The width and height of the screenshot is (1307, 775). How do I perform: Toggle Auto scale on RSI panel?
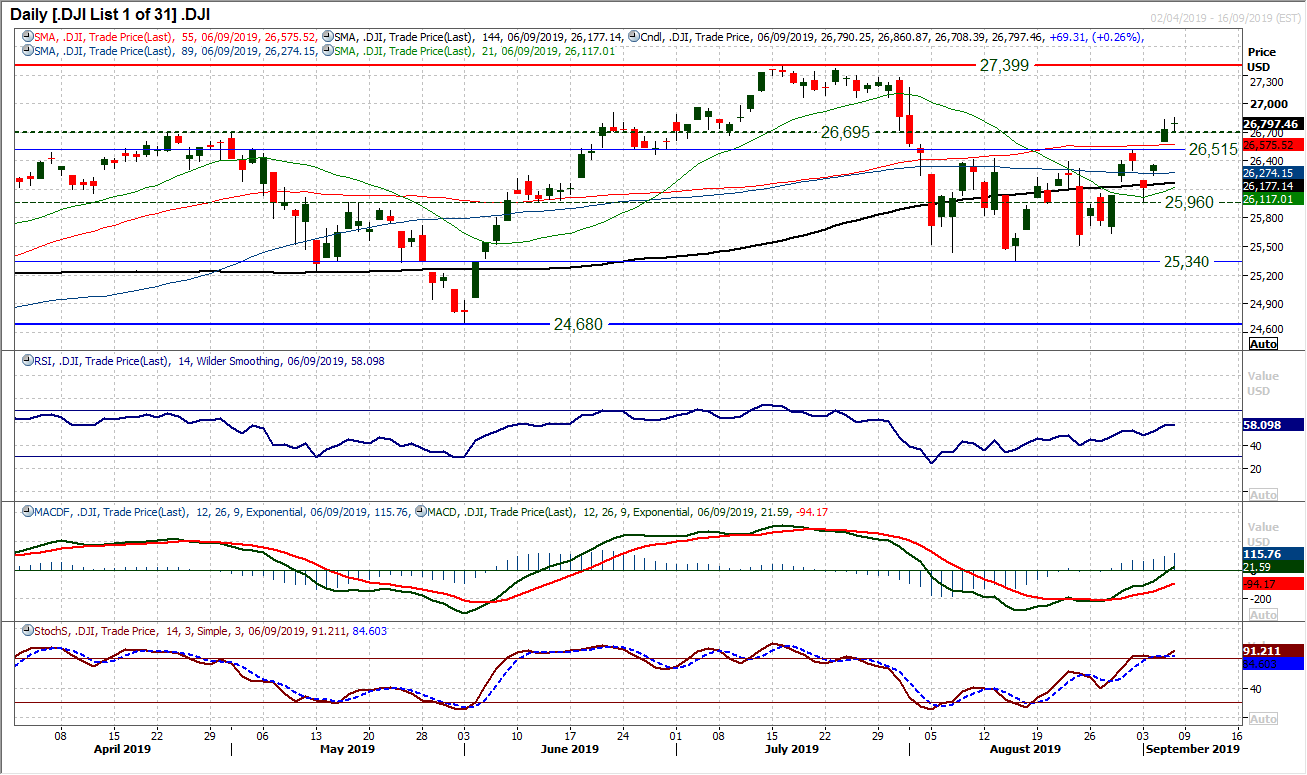click(x=1264, y=495)
